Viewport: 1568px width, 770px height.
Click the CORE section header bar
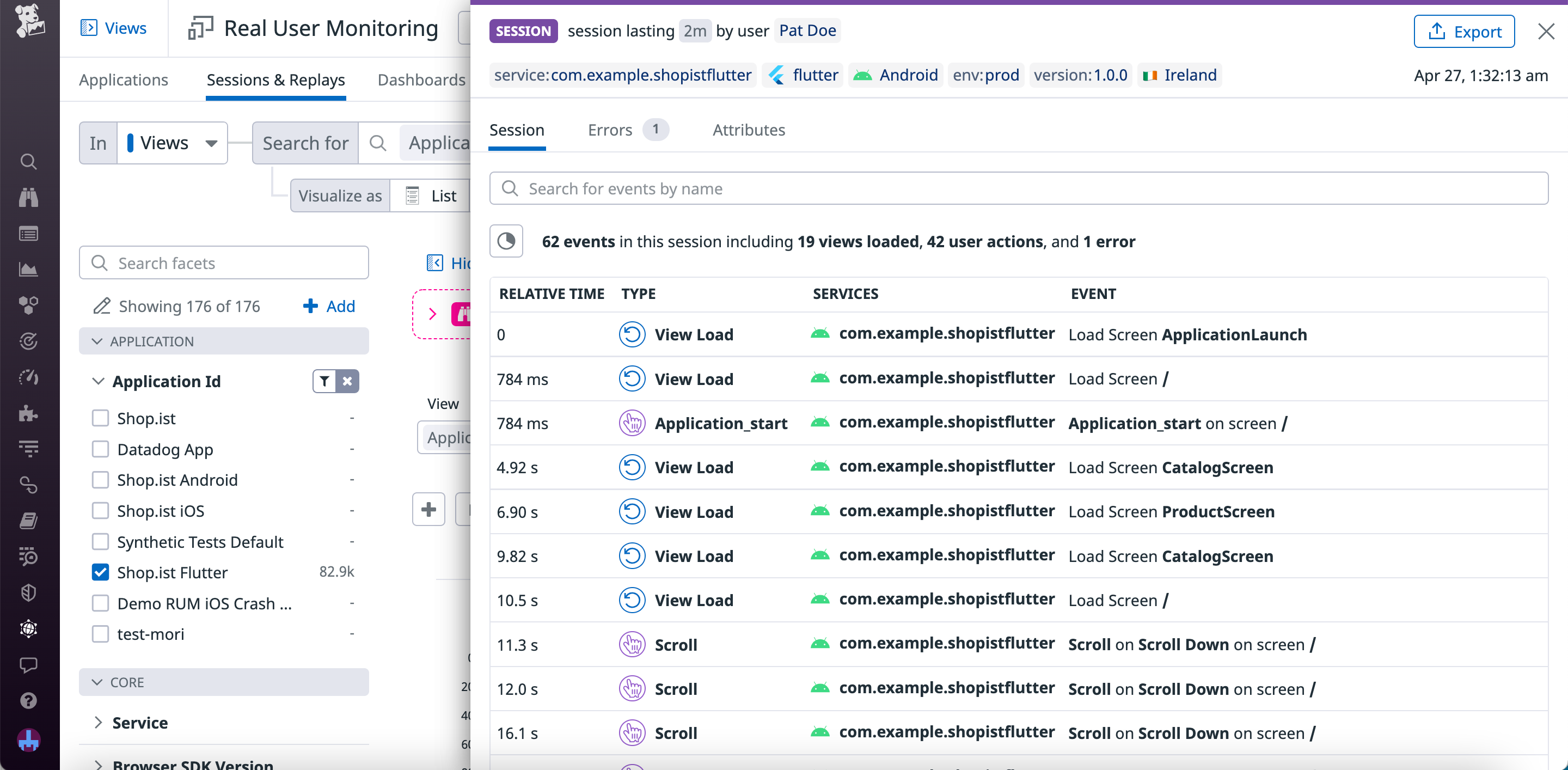point(223,682)
